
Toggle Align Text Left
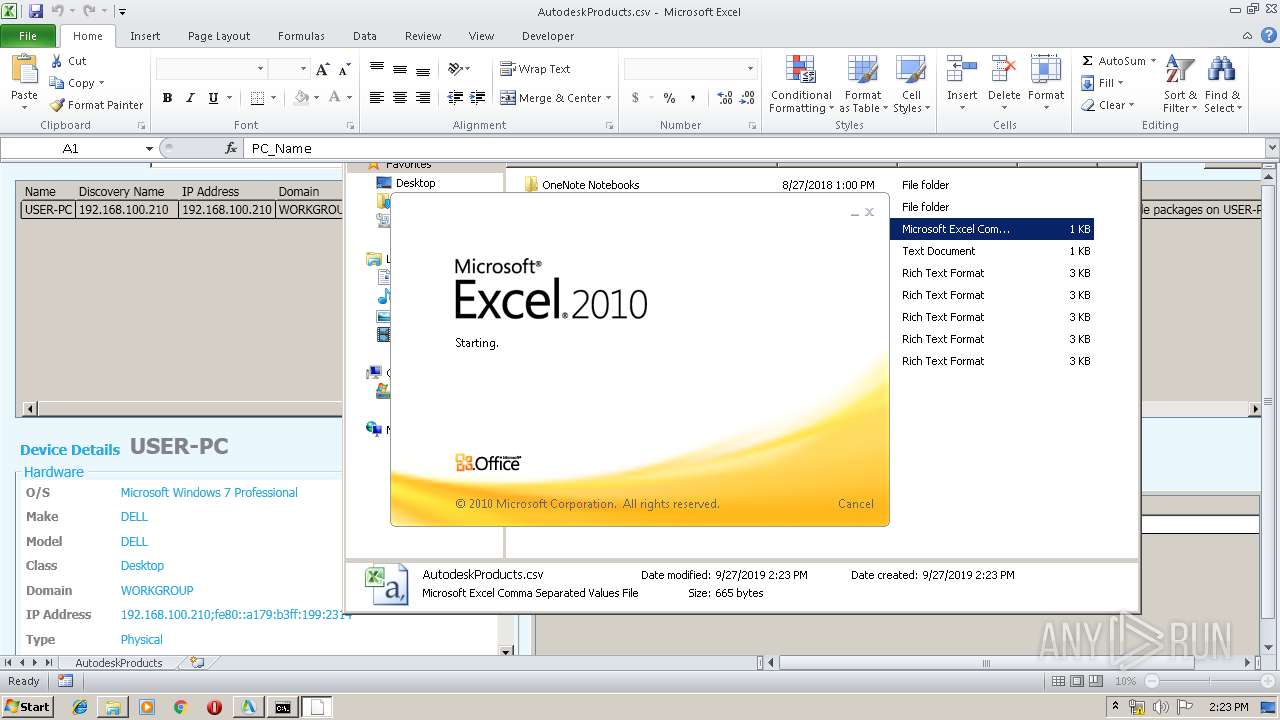click(377, 98)
